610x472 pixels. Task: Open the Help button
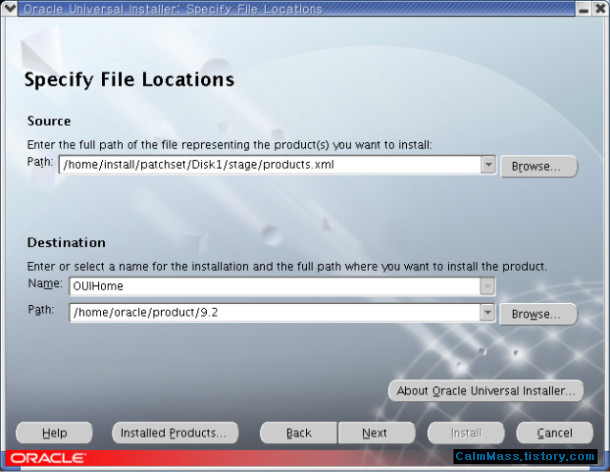[54, 433]
